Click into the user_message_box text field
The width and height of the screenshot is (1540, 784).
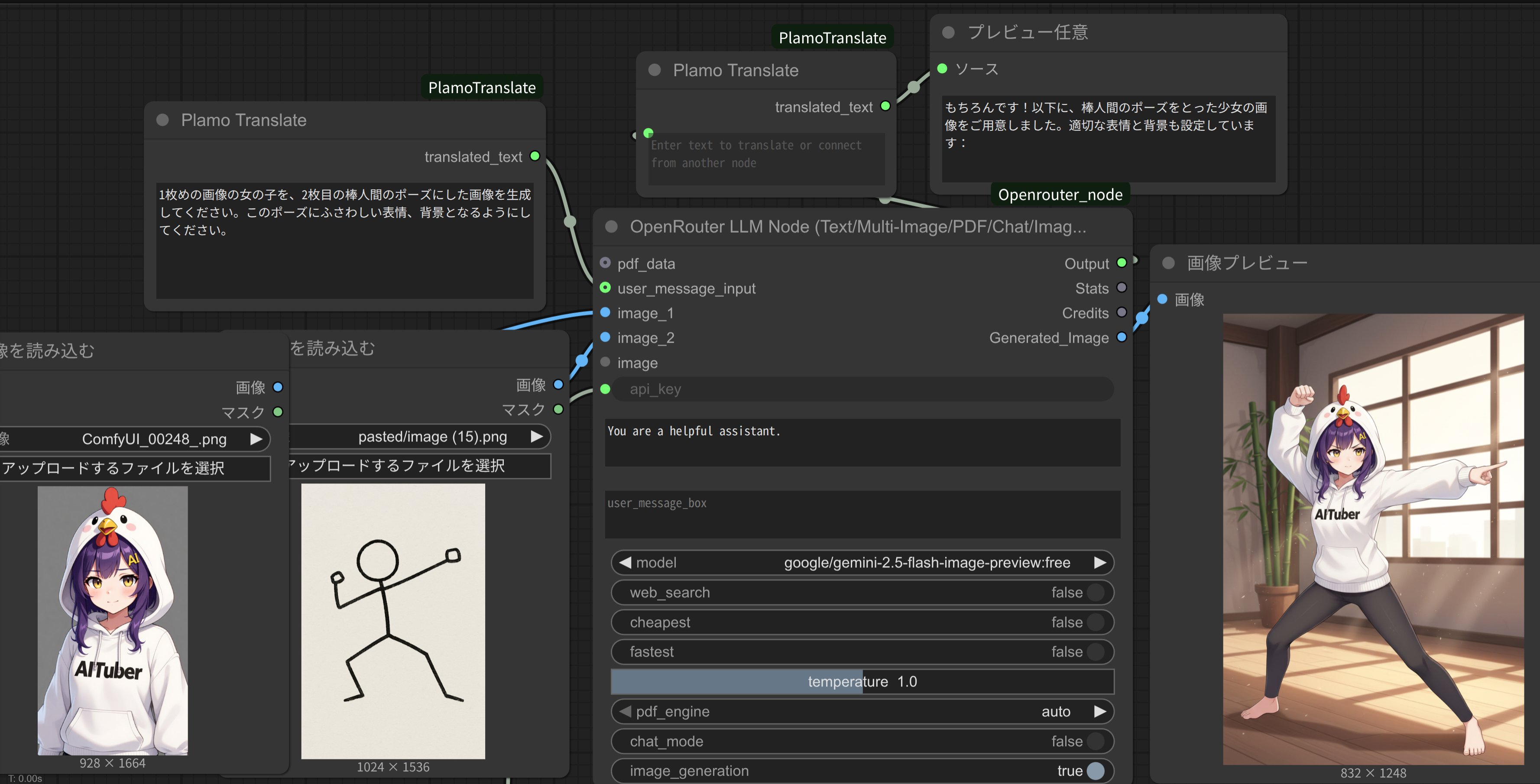pos(862,515)
